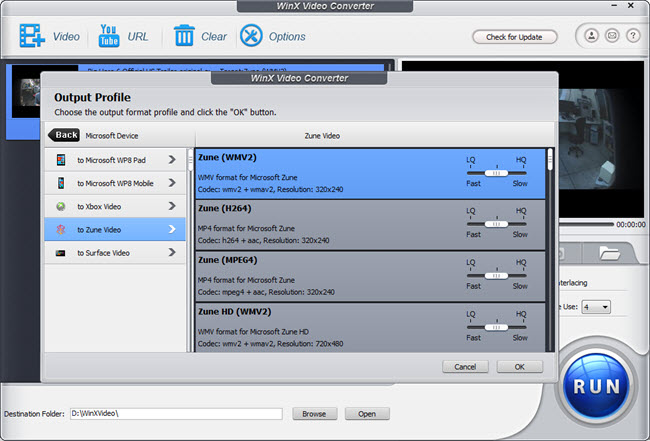Select to Microsoft WP8 Mobile category
The height and width of the screenshot is (441, 650).
point(115,183)
